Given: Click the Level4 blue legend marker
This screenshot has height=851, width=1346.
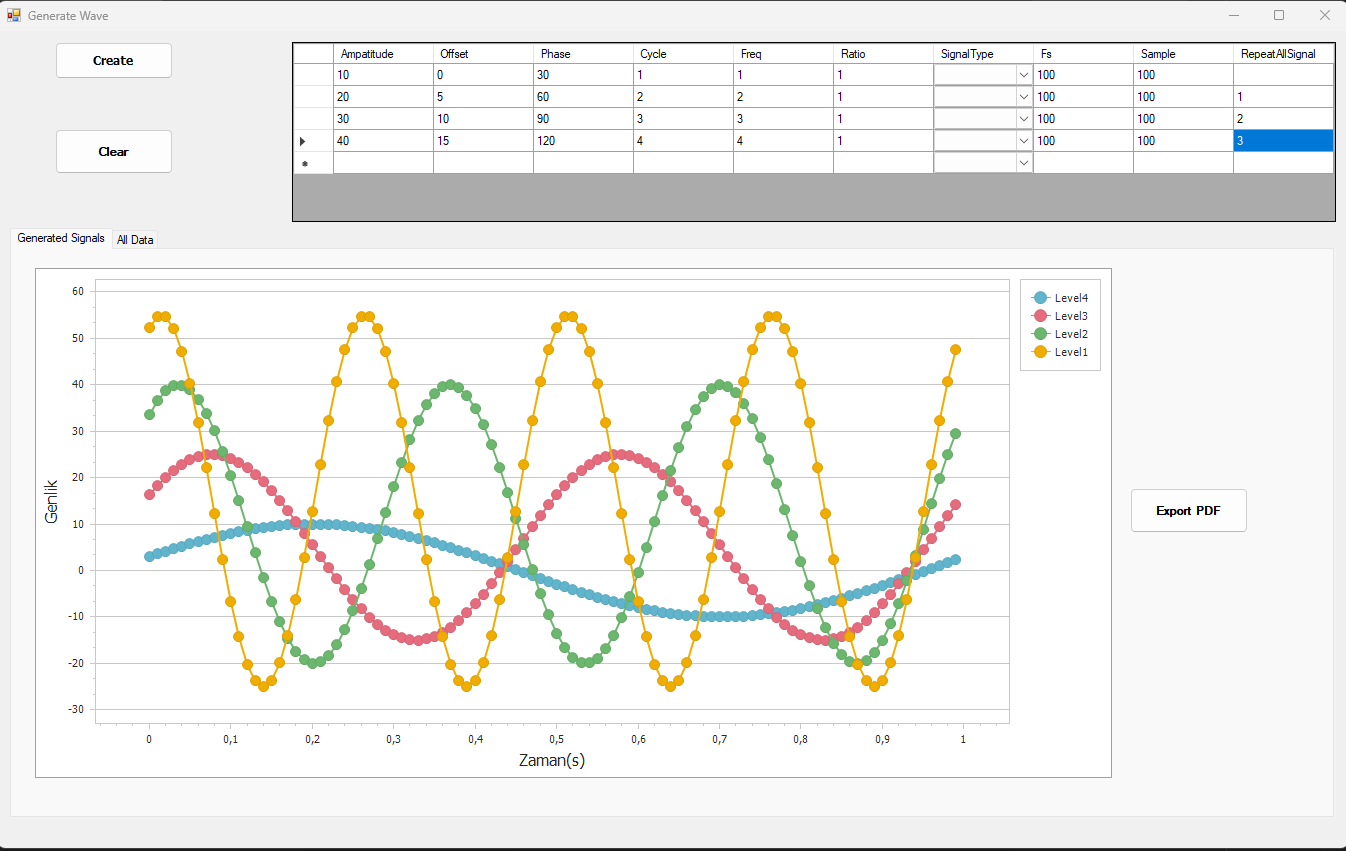Looking at the screenshot, I should click(x=1040, y=298).
